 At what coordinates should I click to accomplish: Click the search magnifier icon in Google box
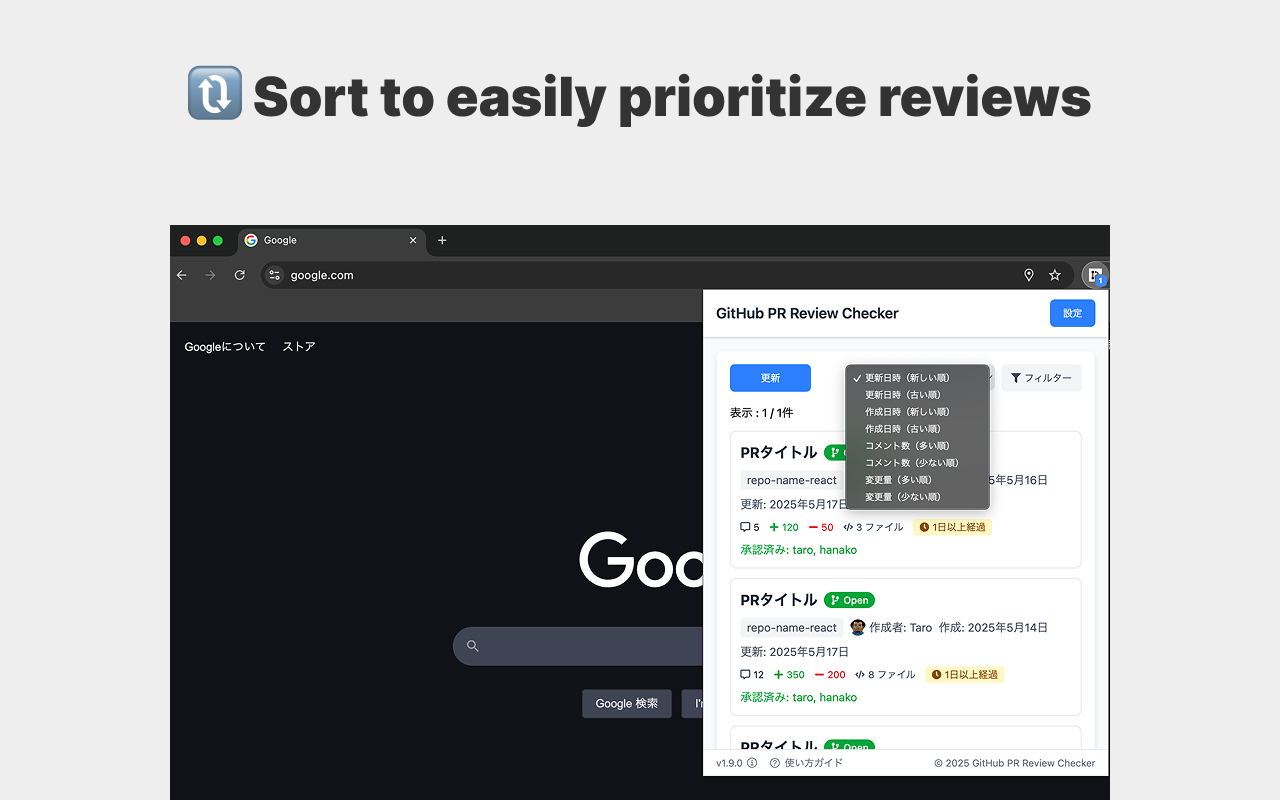[x=473, y=646]
